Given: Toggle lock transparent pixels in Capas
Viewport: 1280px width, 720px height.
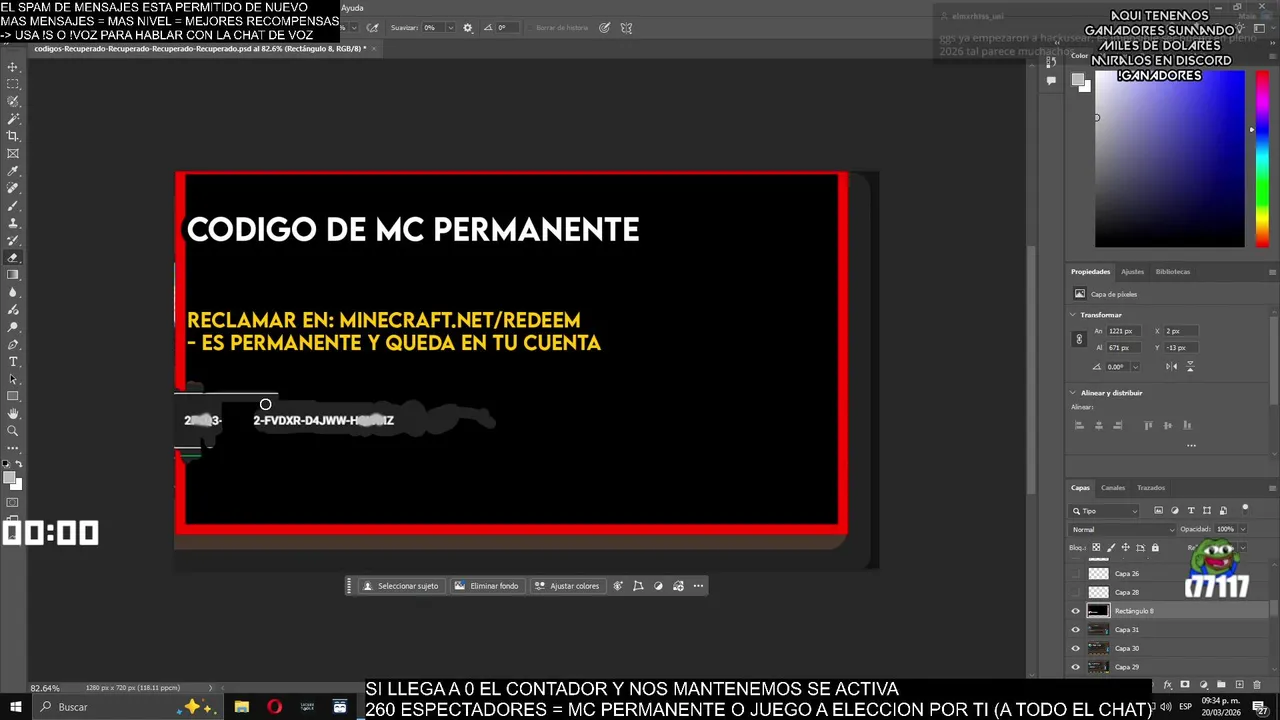Looking at the screenshot, I should pos(1096,548).
